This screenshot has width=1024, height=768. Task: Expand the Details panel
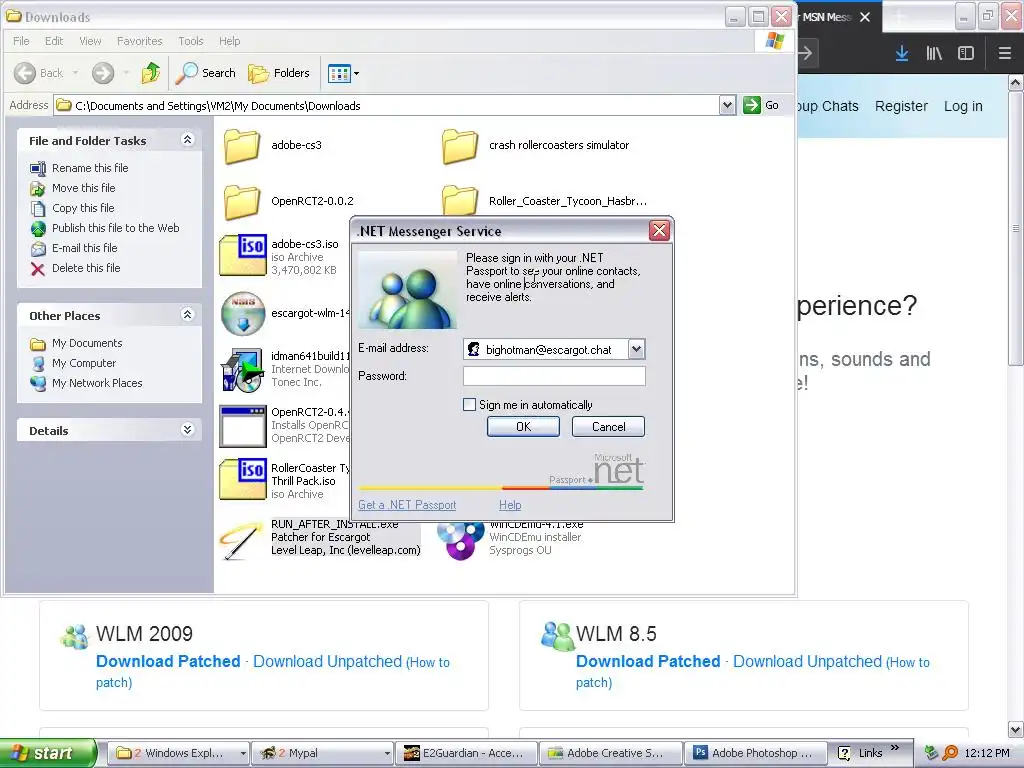tap(187, 430)
